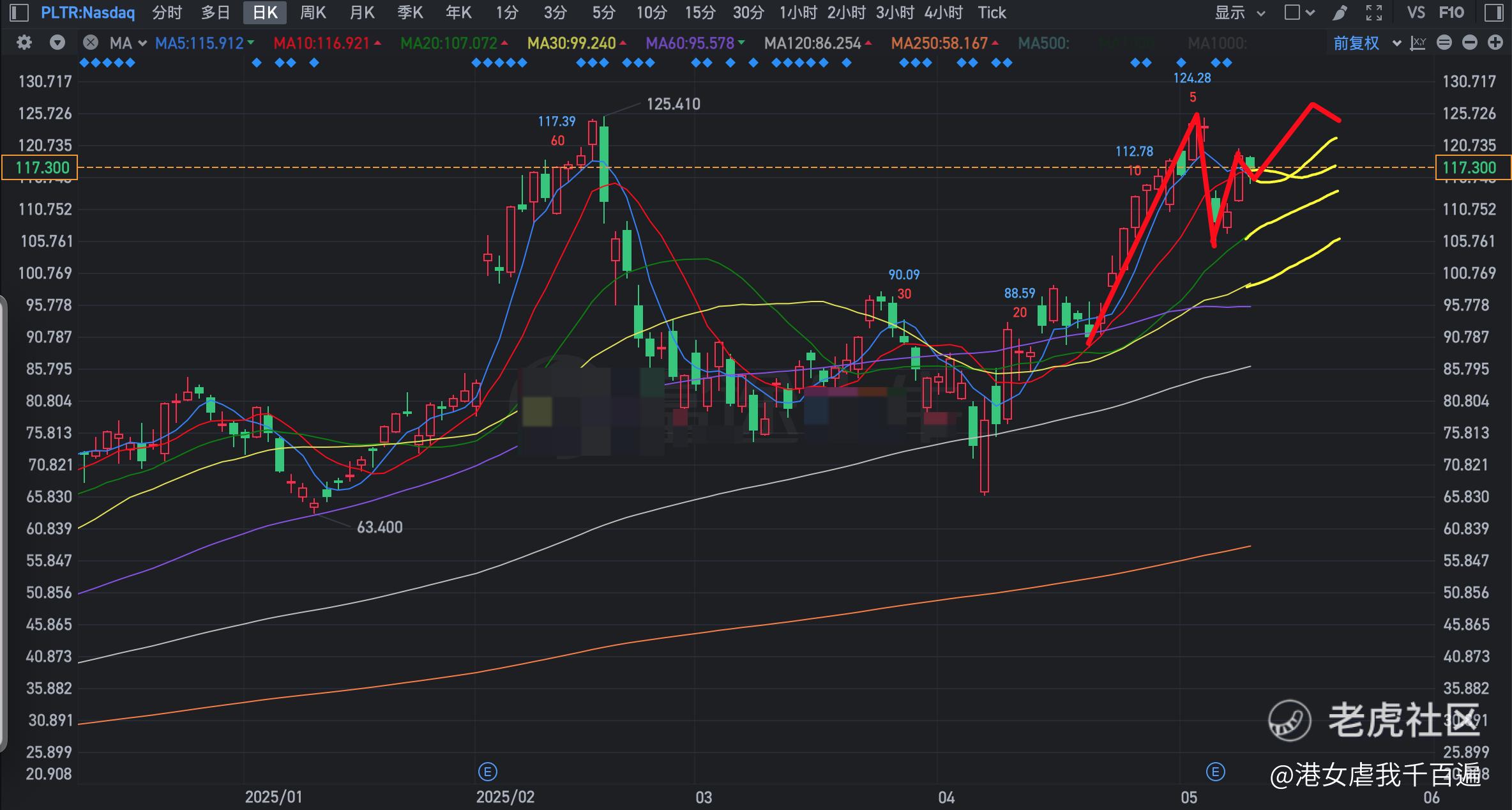Switch to the 3小时 interval

pyautogui.click(x=895, y=12)
